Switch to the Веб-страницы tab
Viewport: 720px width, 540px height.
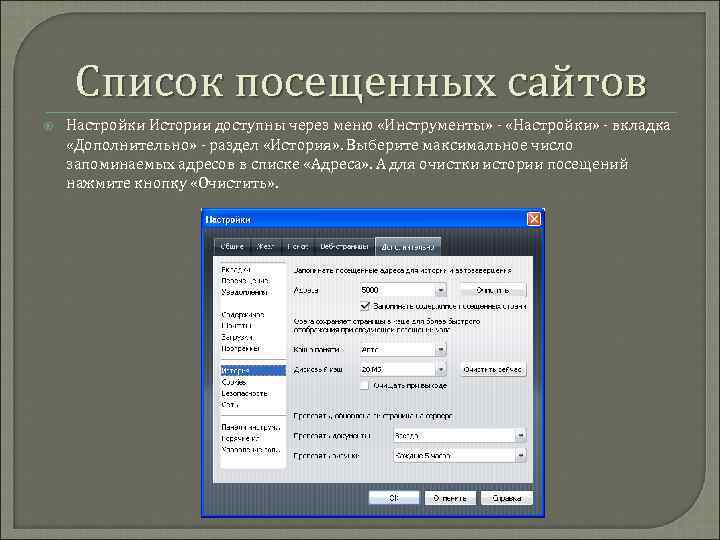pos(344,247)
